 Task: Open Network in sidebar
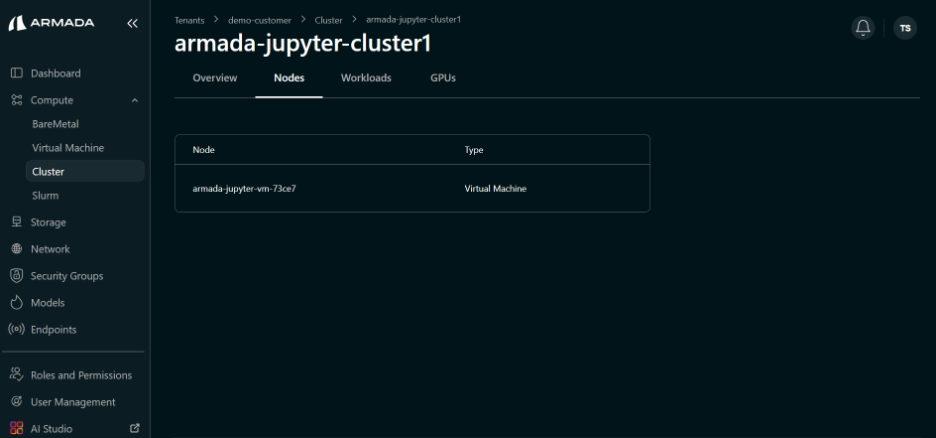(50, 249)
